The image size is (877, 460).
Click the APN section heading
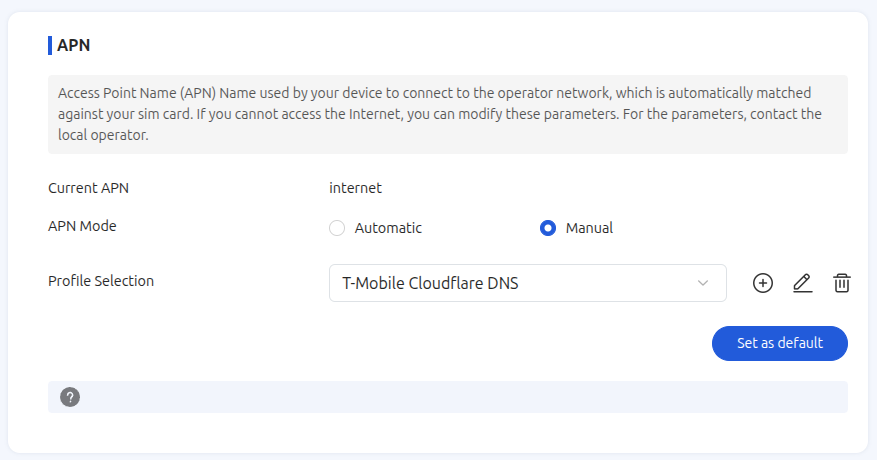74,45
